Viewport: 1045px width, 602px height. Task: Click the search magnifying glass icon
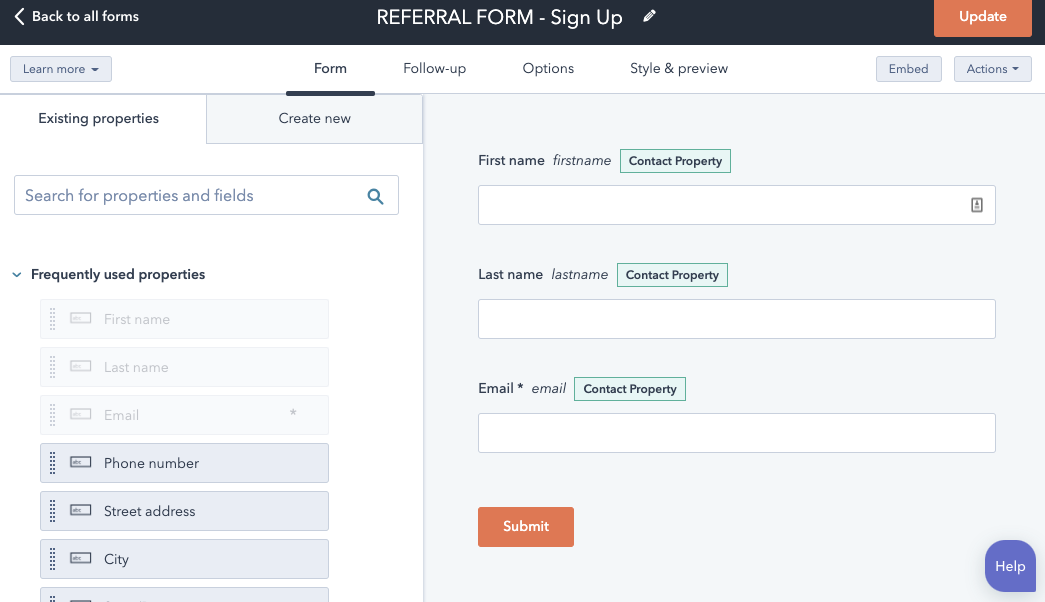click(x=376, y=195)
